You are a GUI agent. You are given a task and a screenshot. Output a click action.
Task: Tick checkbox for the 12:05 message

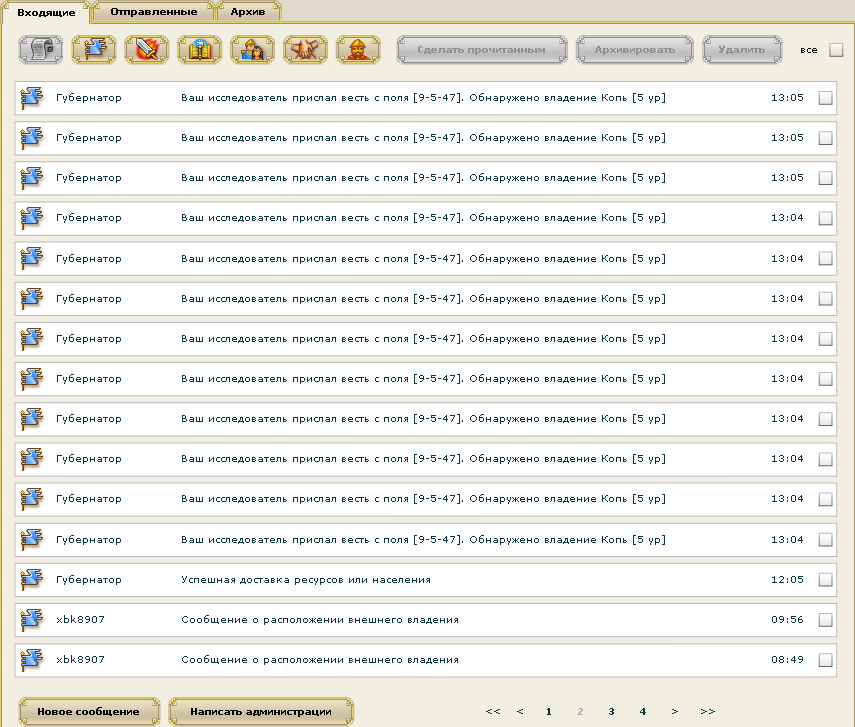pos(825,580)
